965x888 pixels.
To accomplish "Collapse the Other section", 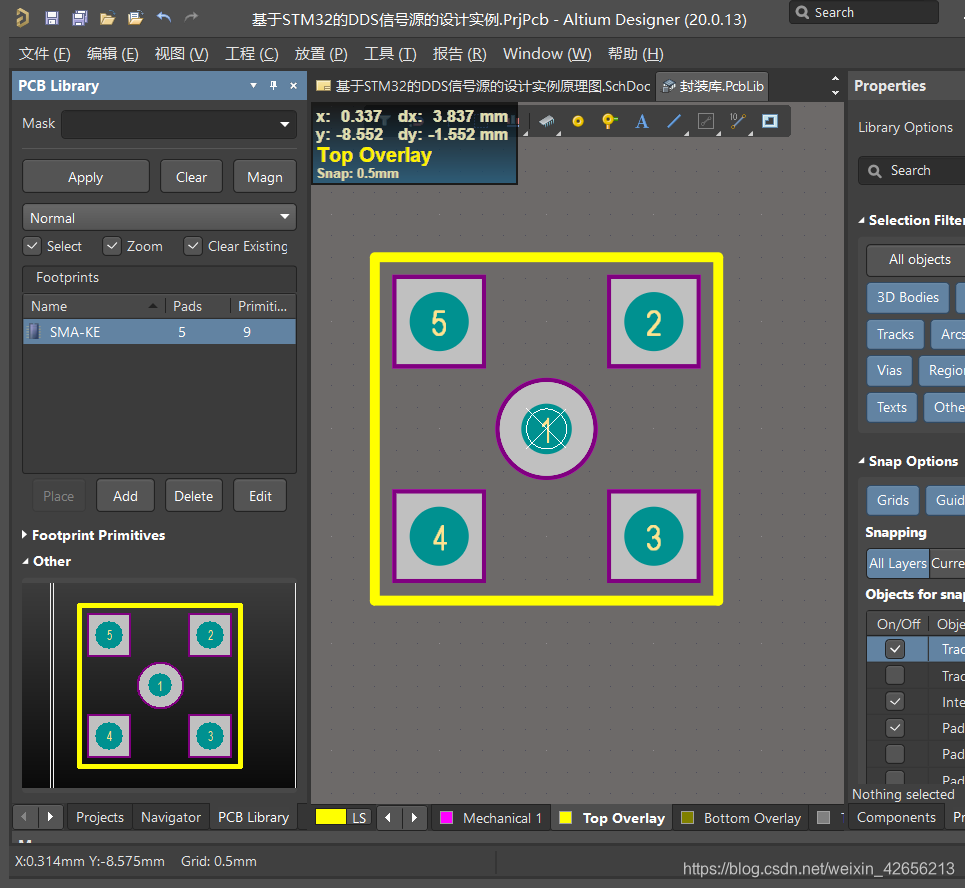I will coord(25,561).
